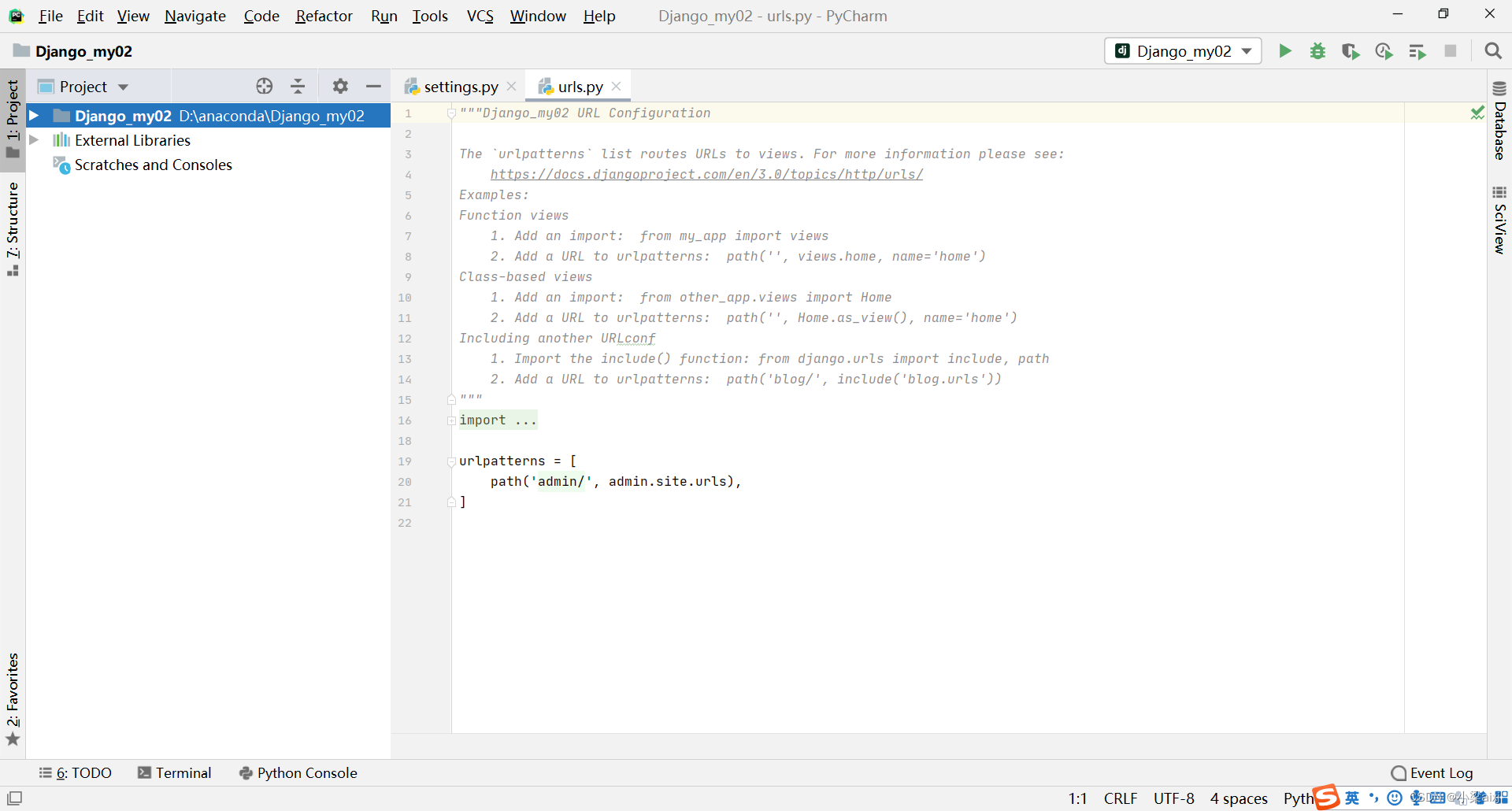1512x811 pixels.
Task: Collapse the docstring fold at line 1
Action: 451,113
